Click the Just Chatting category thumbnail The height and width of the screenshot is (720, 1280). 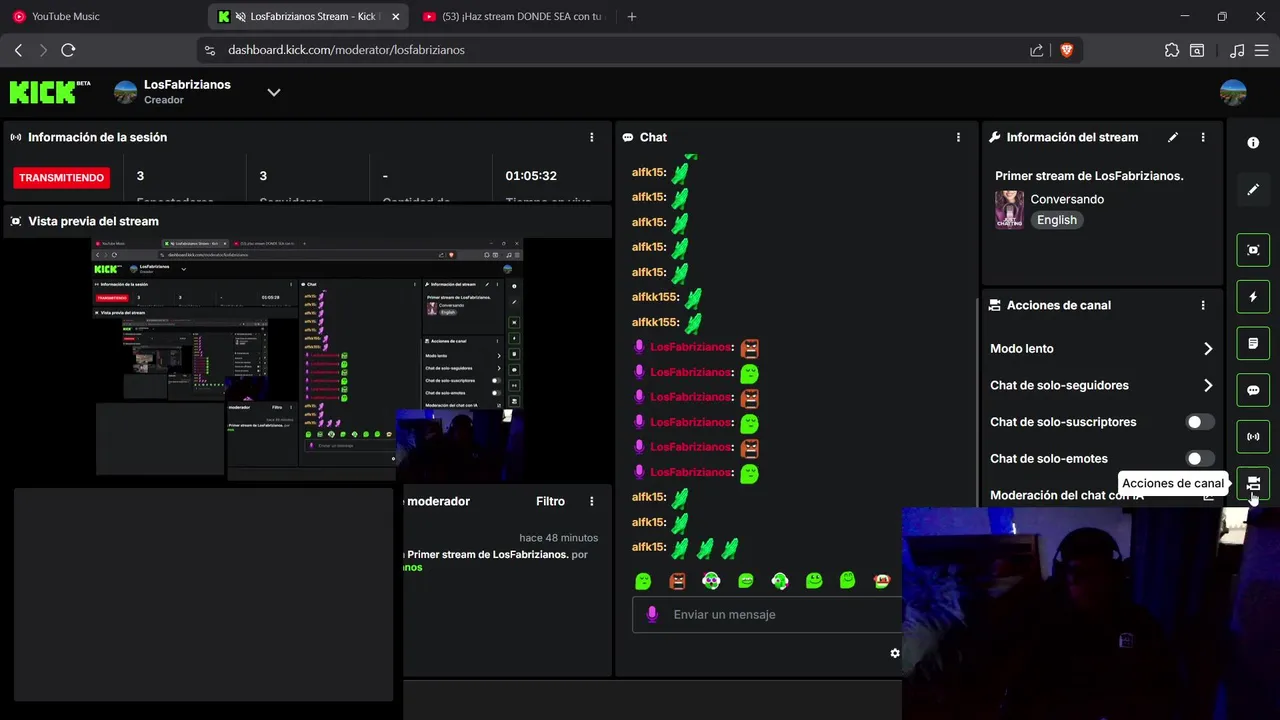point(1009,210)
